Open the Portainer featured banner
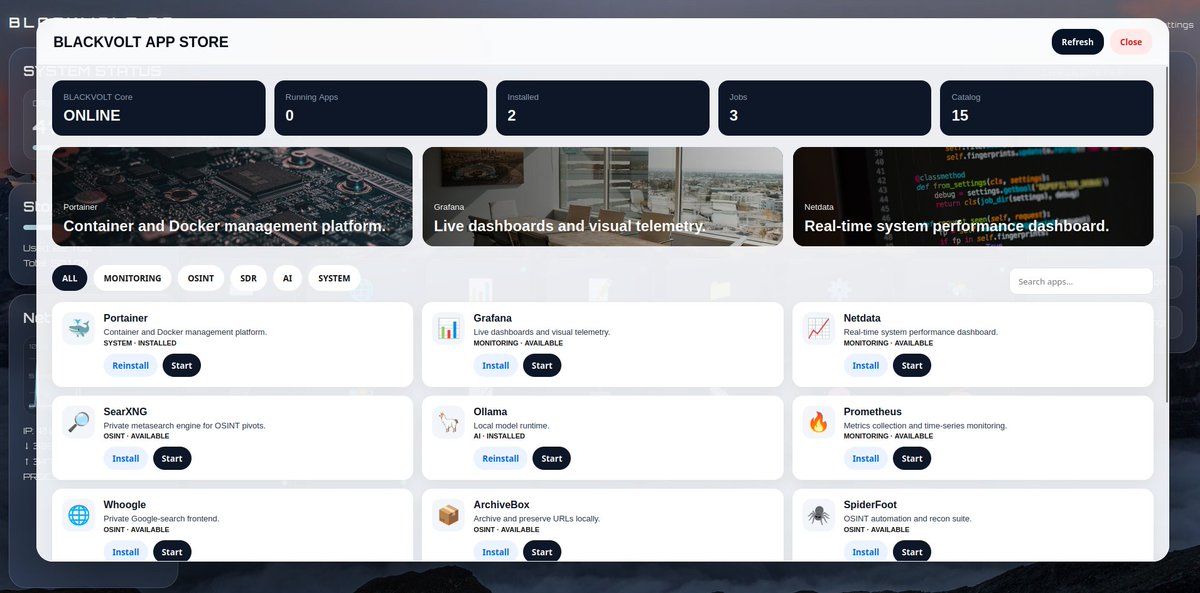The width and height of the screenshot is (1200, 593). coord(232,196)
